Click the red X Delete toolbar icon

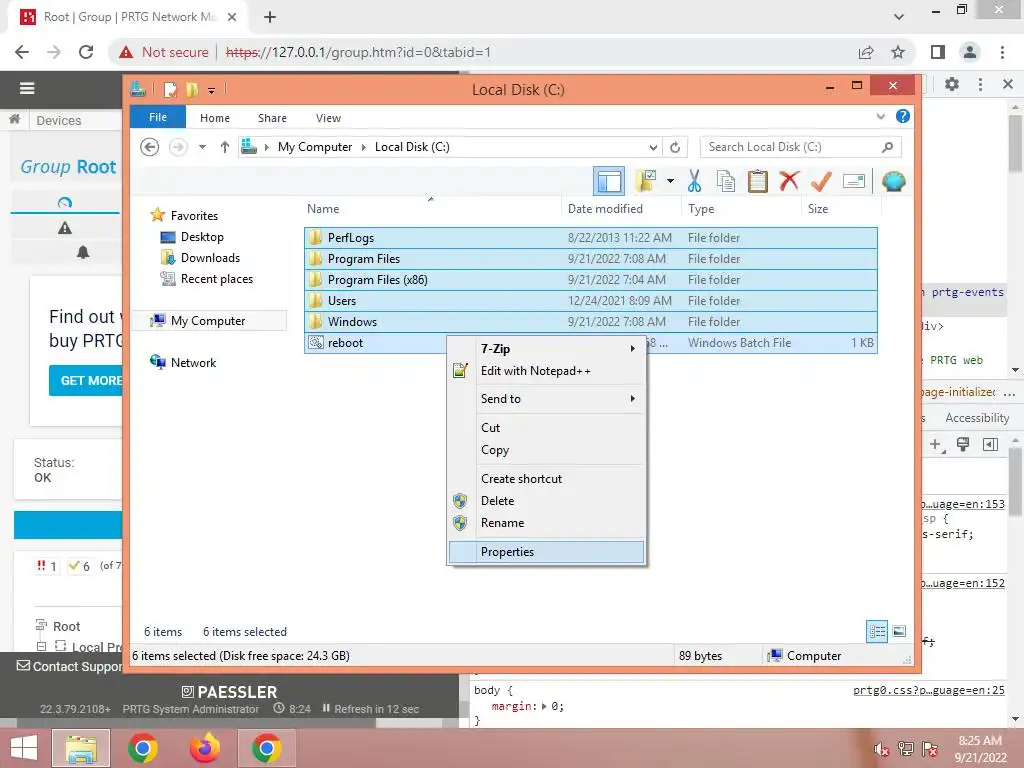point(789,180)
